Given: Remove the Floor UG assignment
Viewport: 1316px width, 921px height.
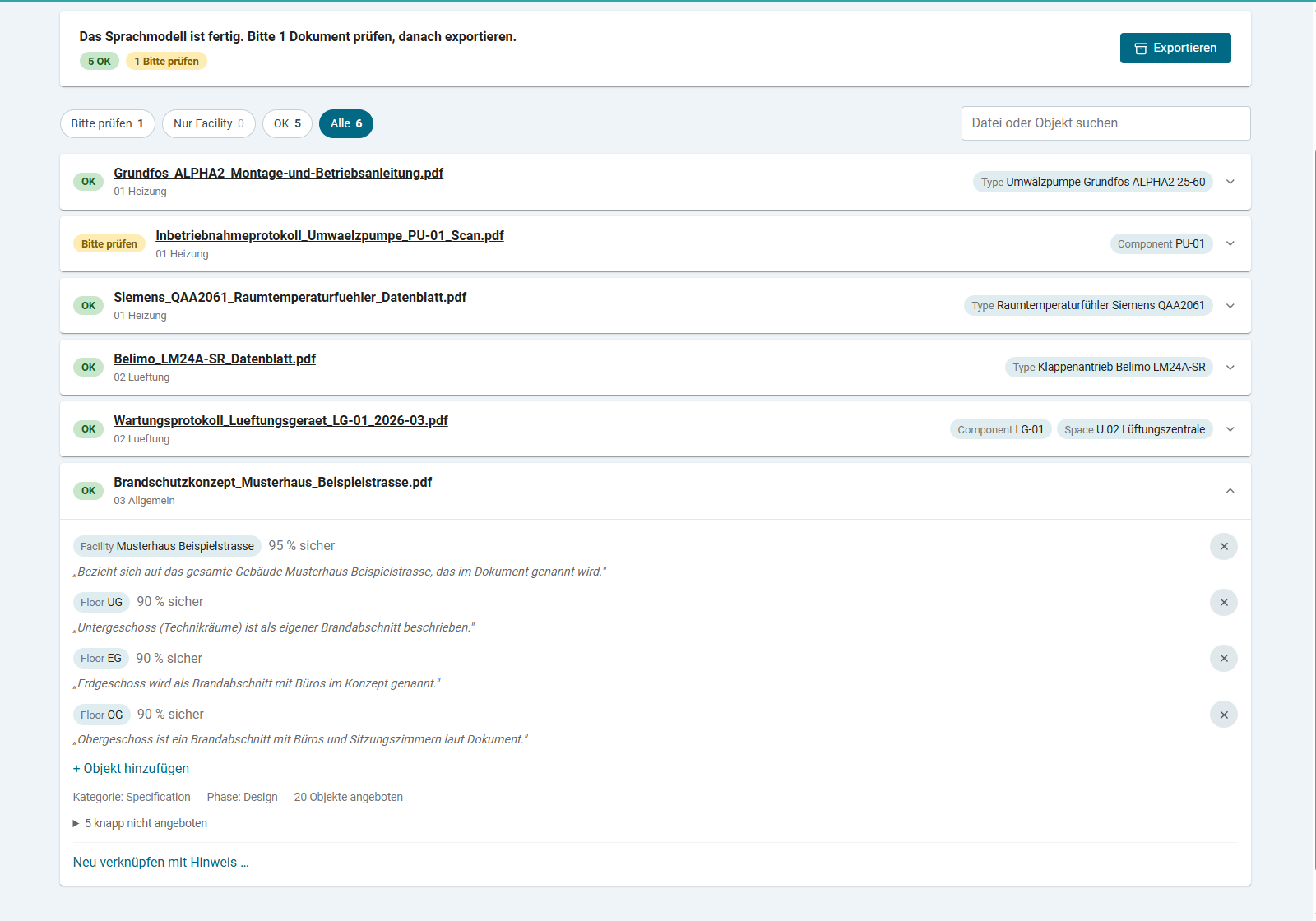Looking at the screenshot, I should (x=1224, y=602).
